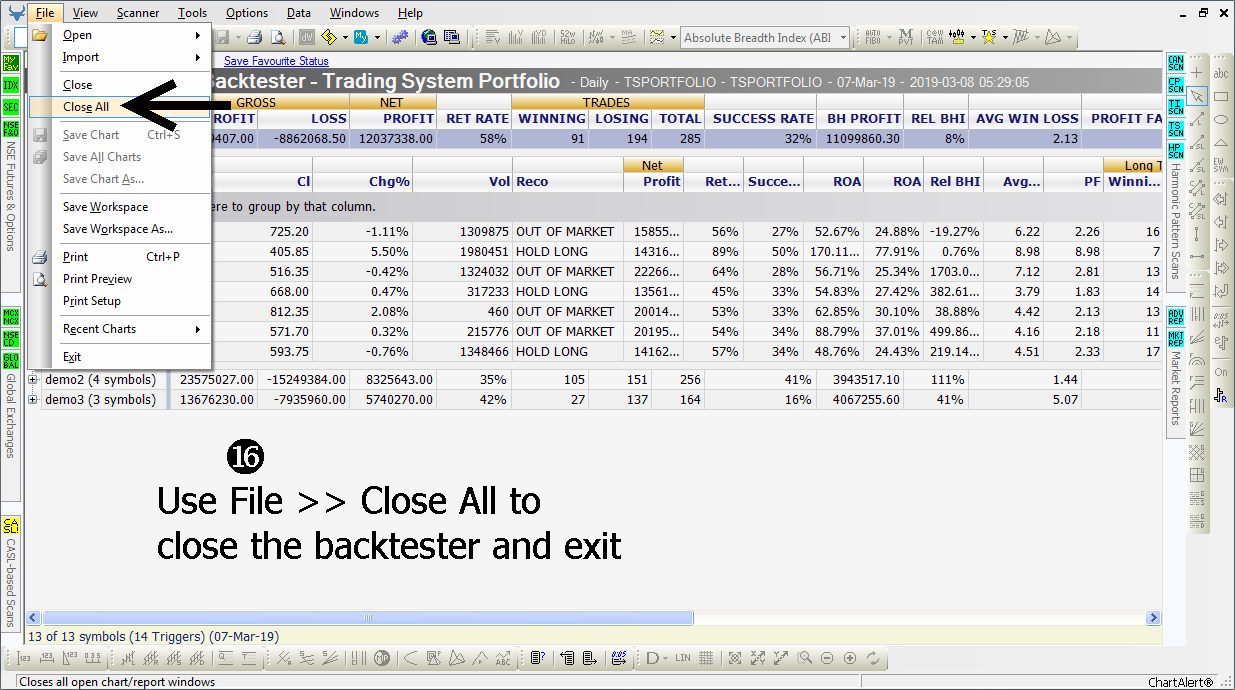This screenshot has height=690, width=1235.
Task: Open the HP SCN harmonic pattern icon
Action: click(x=1175, y=150)
